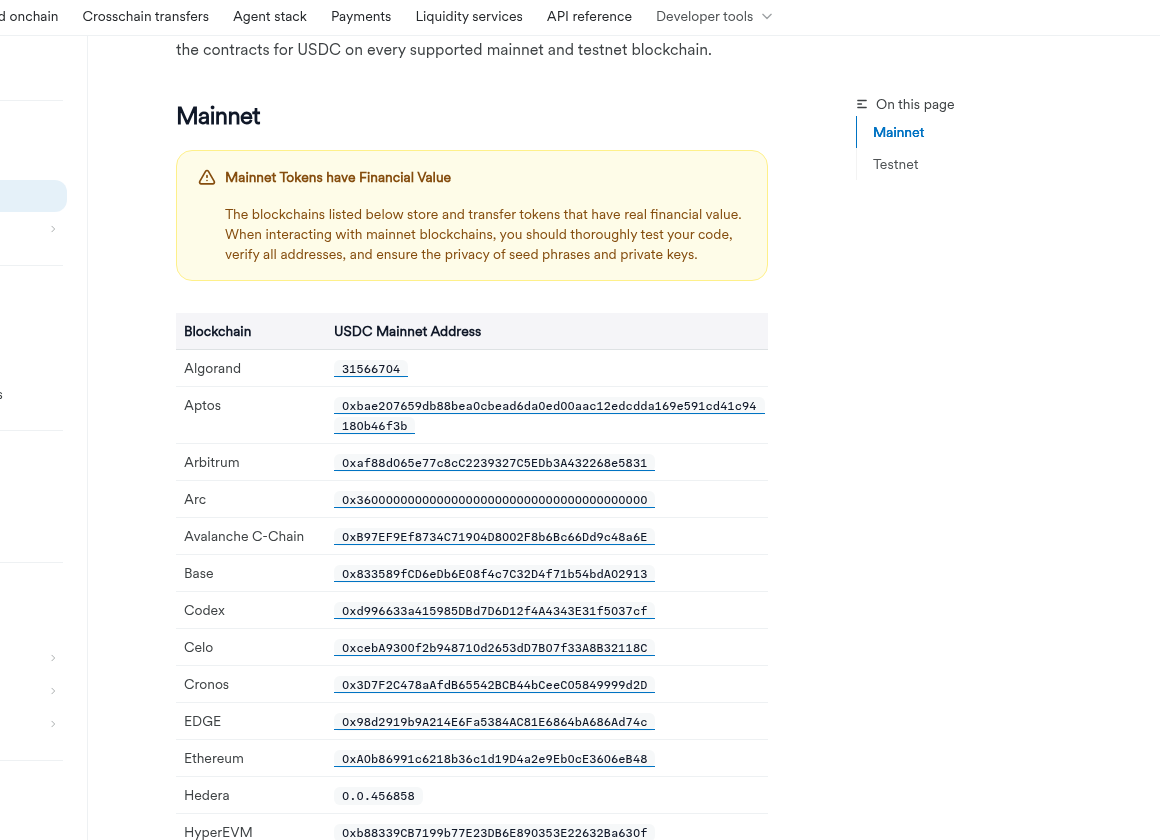Image resolution: width=1160 pixels, height=840 pixels.
Task: Click the warning triangle icon in callout
Action: (x=207, y=178)
